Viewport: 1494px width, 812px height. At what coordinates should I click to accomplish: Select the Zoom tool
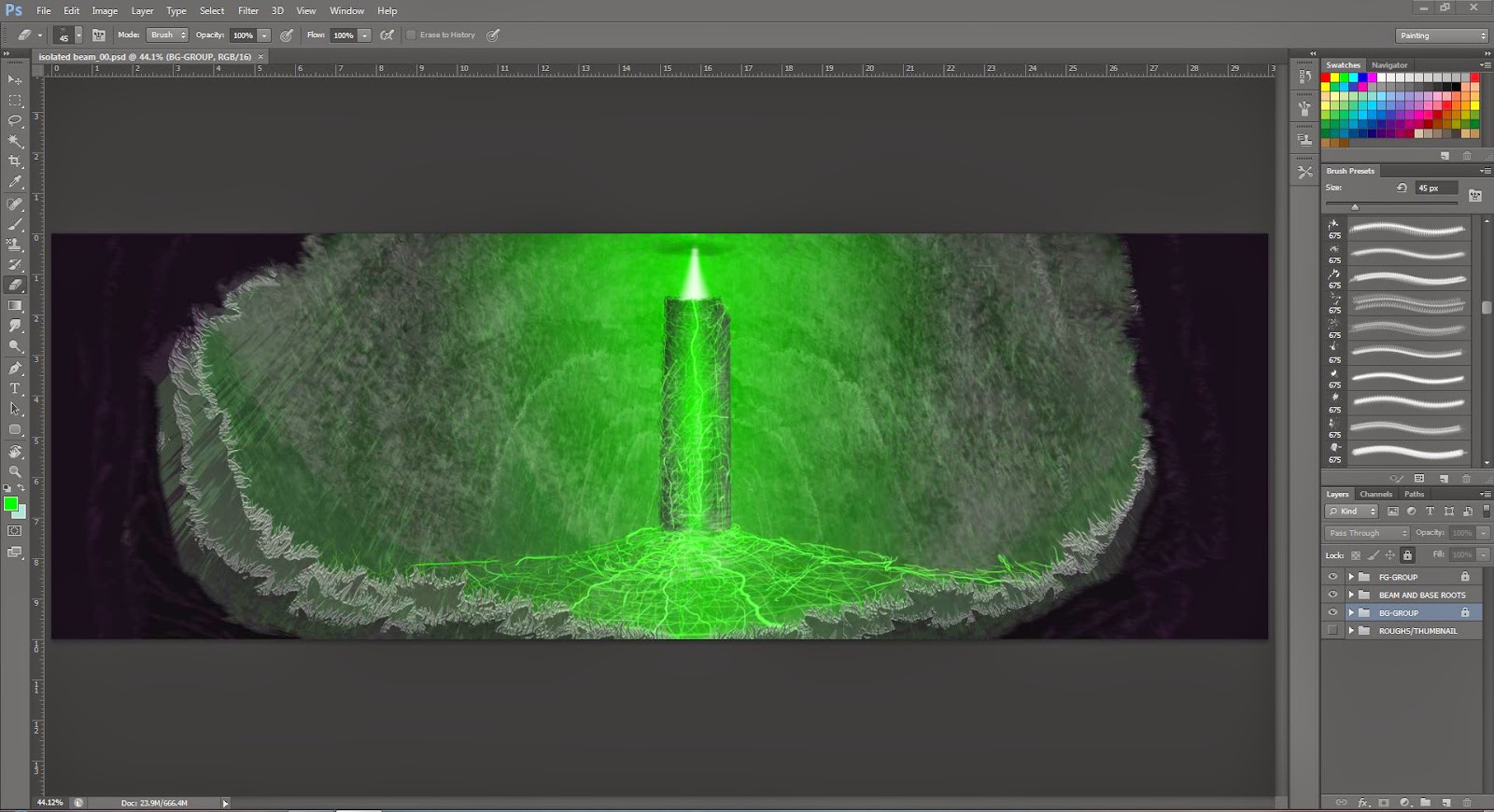[15, 471]
